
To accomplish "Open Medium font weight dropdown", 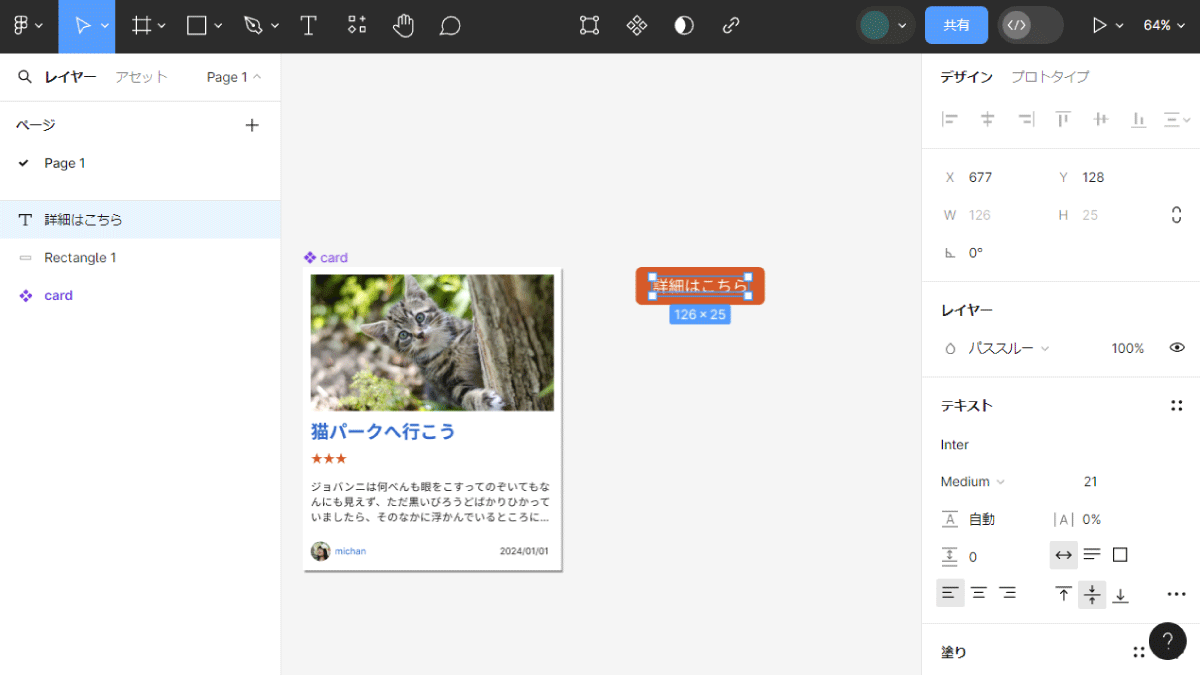I will pyautogui.click(x=972, y=482).
